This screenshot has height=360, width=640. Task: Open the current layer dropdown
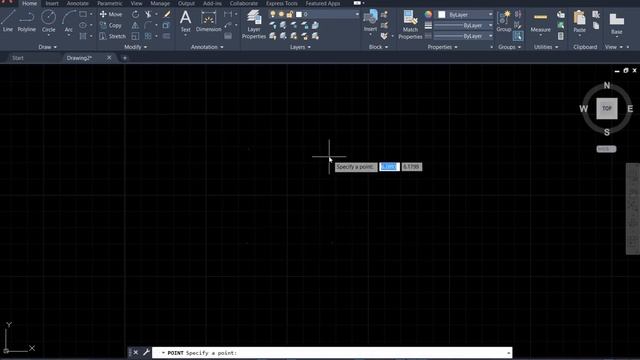[x=314, y=14]
